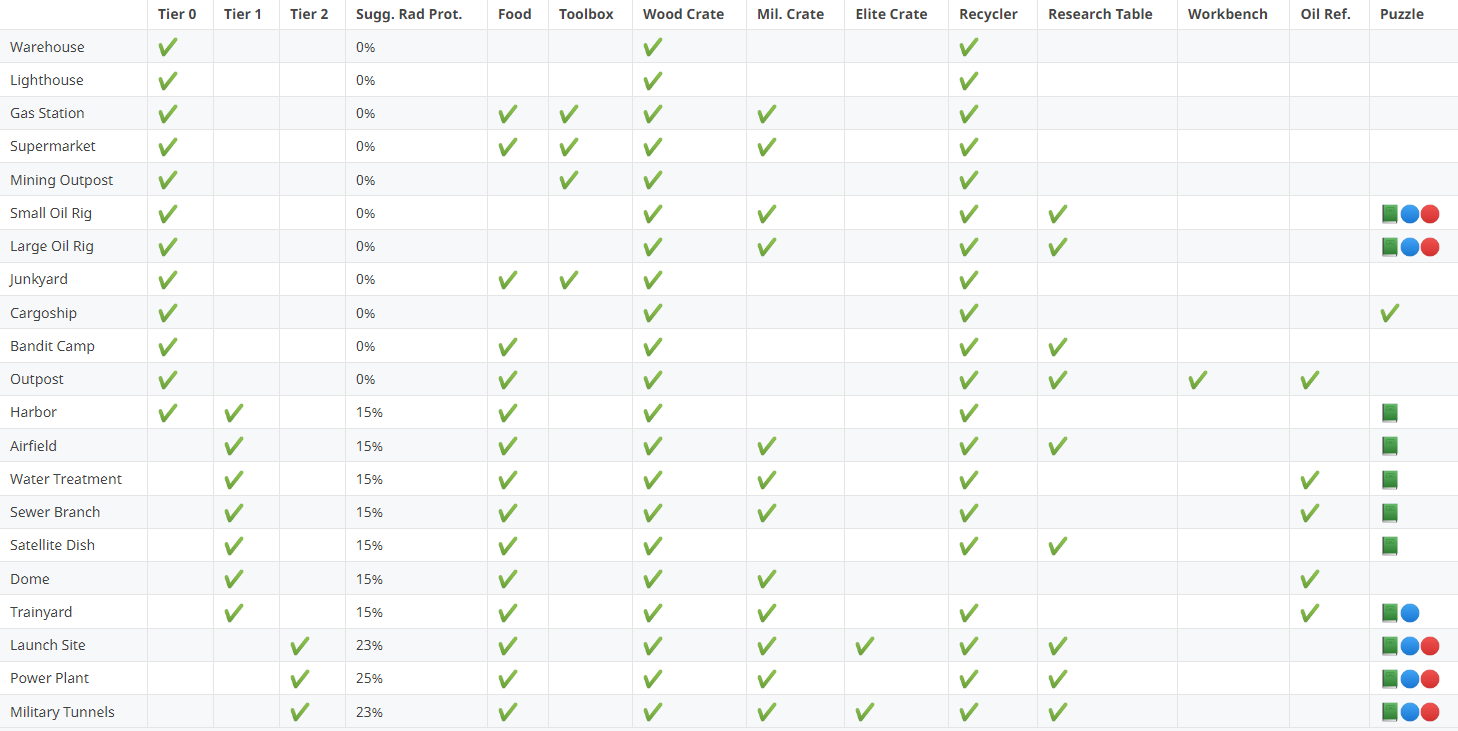
Task: Click the blue puzzle circle for Launch Site
Action: (1410, 646)
